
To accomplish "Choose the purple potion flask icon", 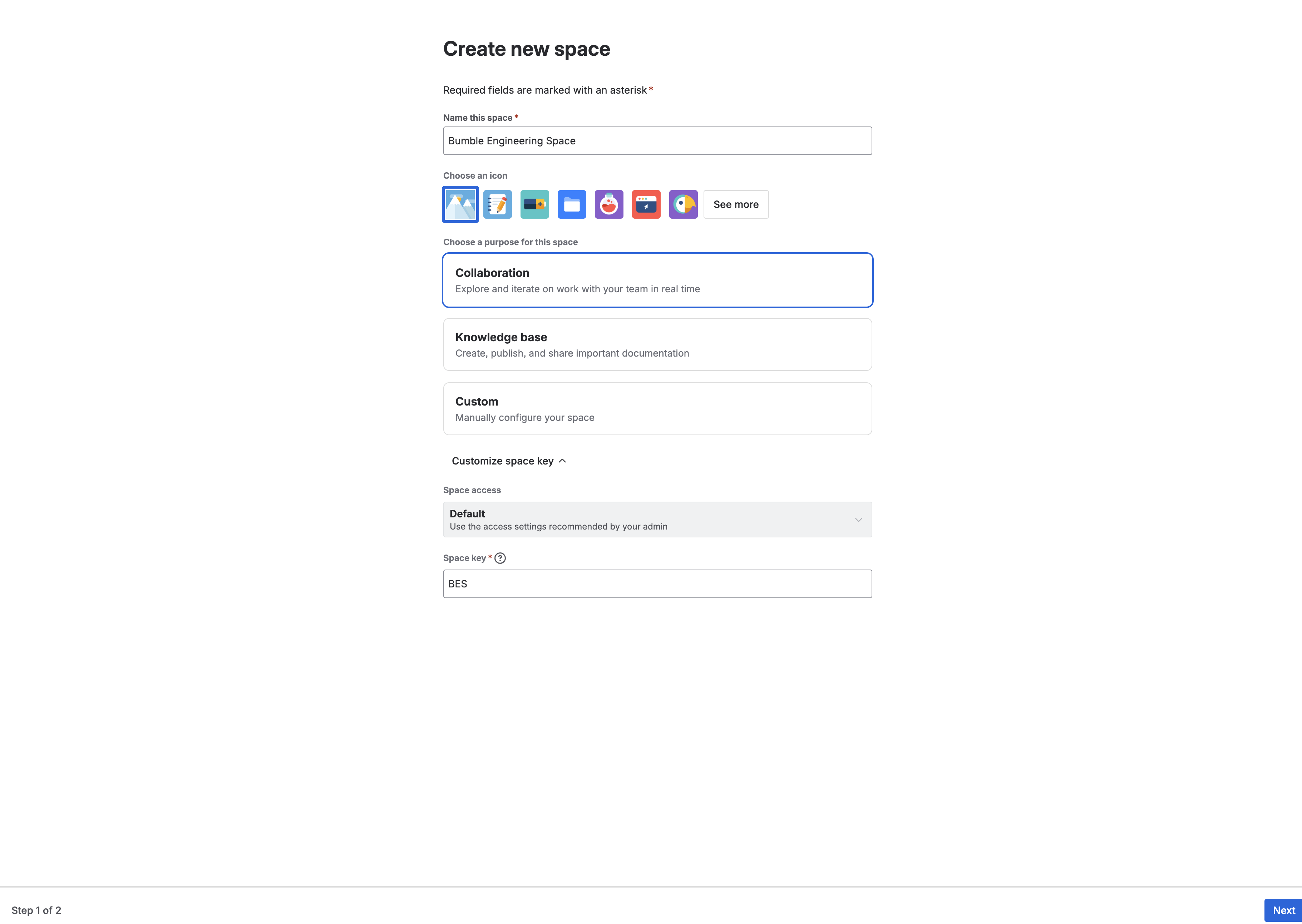I will point(608,204).
